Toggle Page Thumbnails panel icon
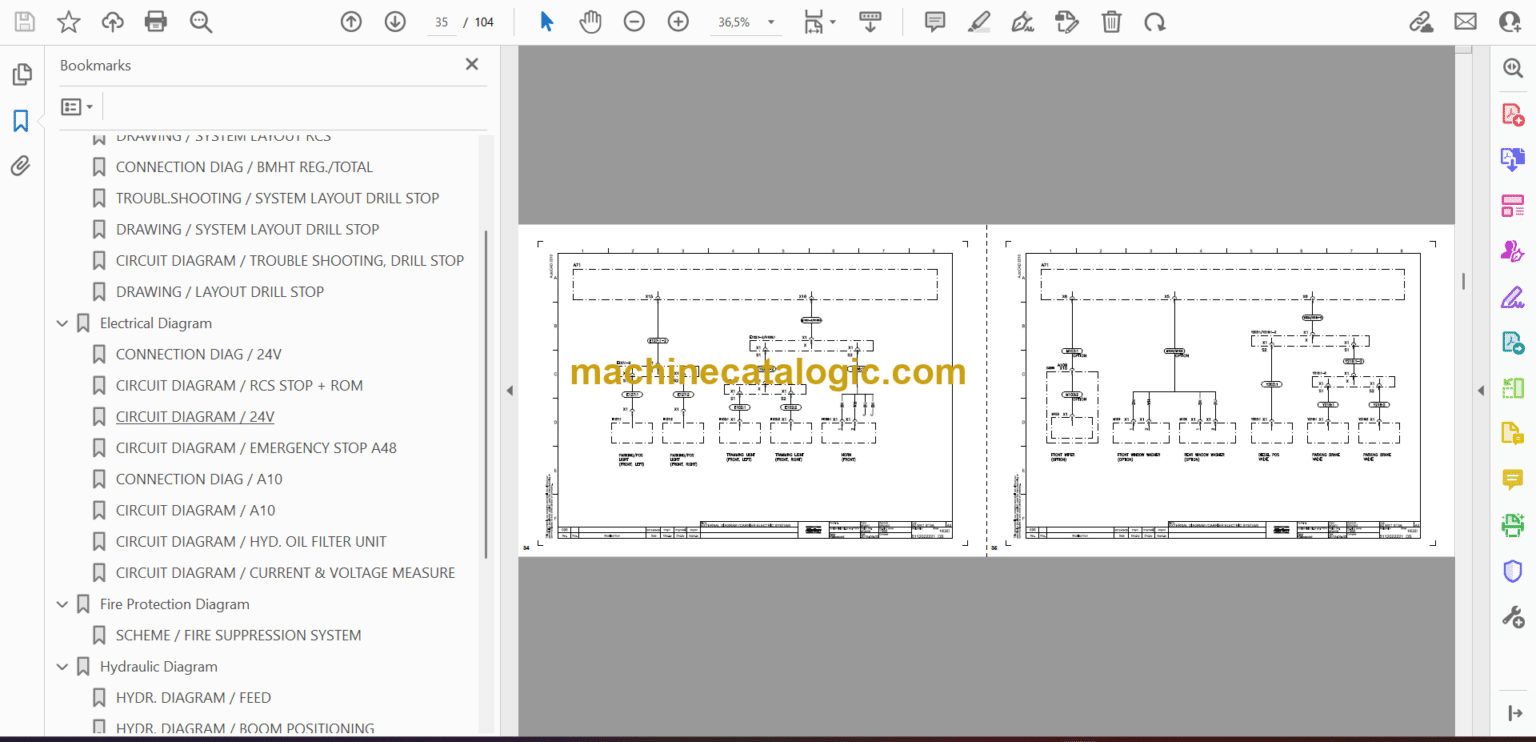The height and width of the screenshot is (742, 1536). click(x=21, y=75)
